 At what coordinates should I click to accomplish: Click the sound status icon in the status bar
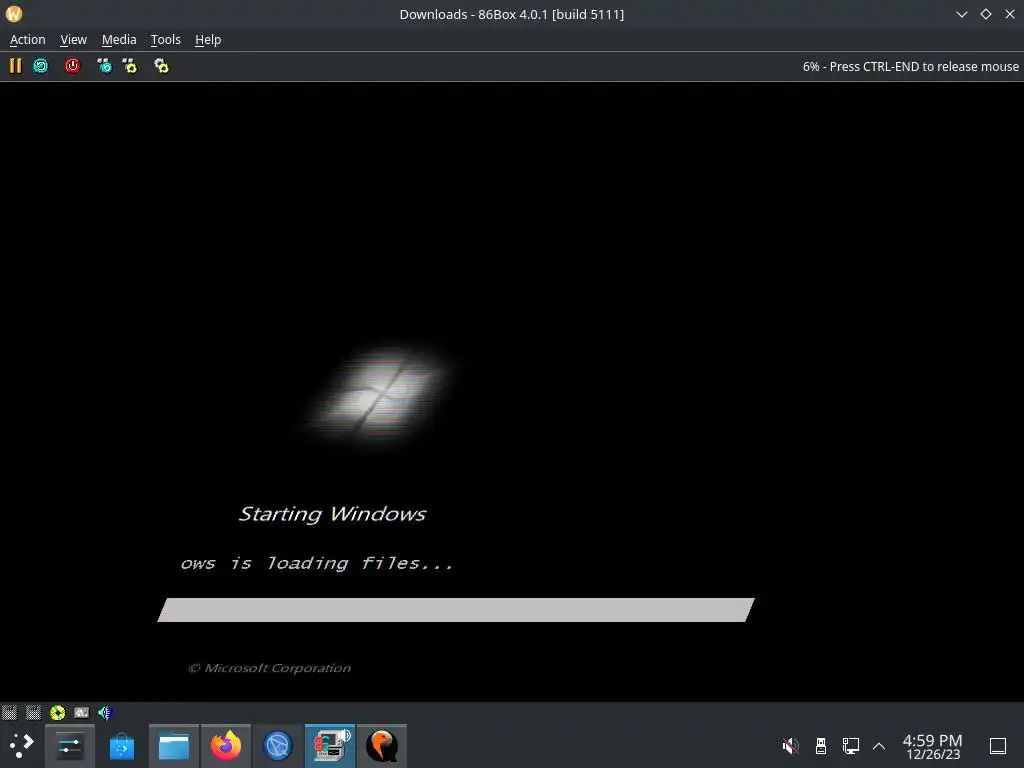[105, 712]
